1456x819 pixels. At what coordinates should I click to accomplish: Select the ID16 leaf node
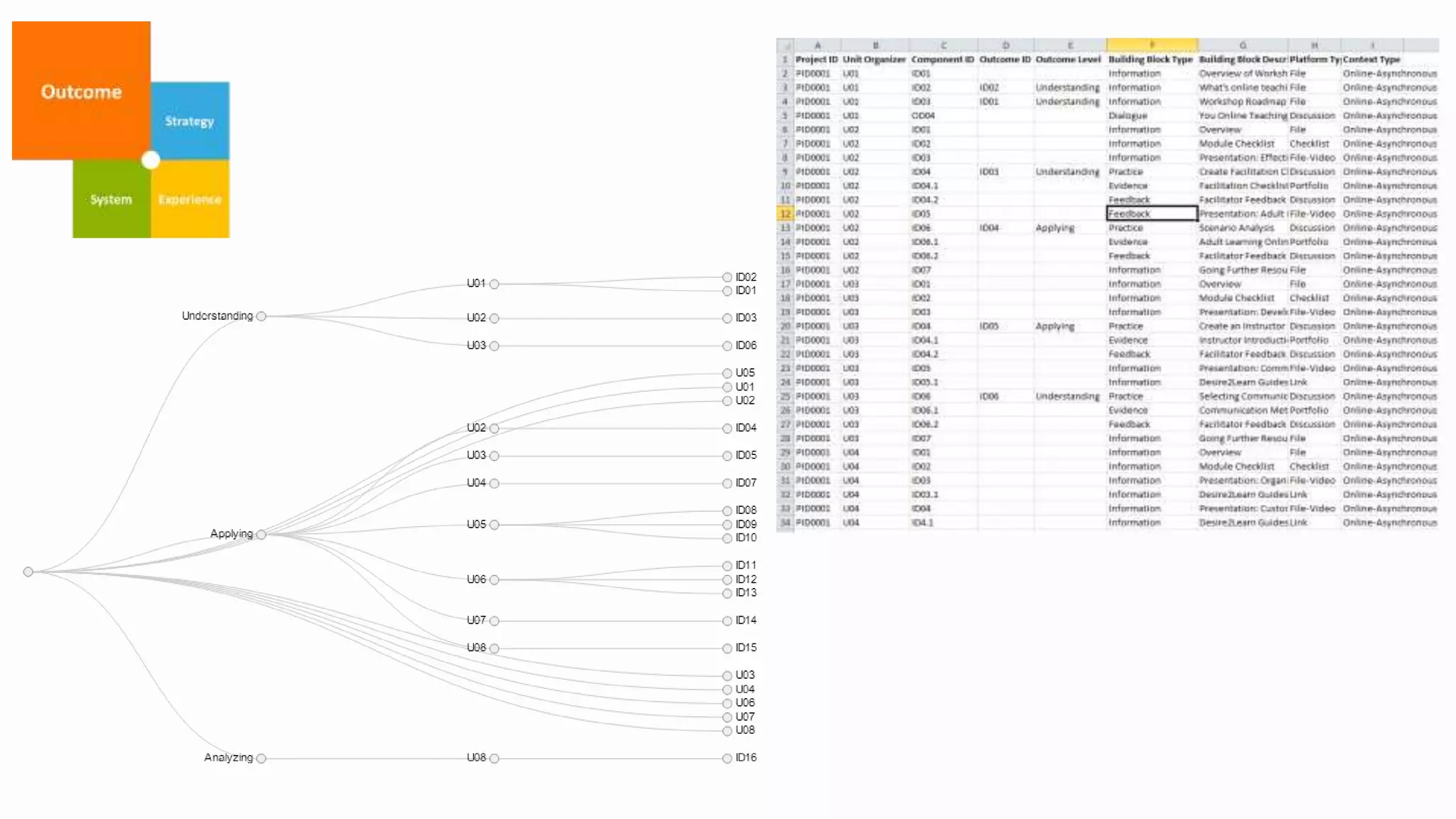[x=727, y=759]
